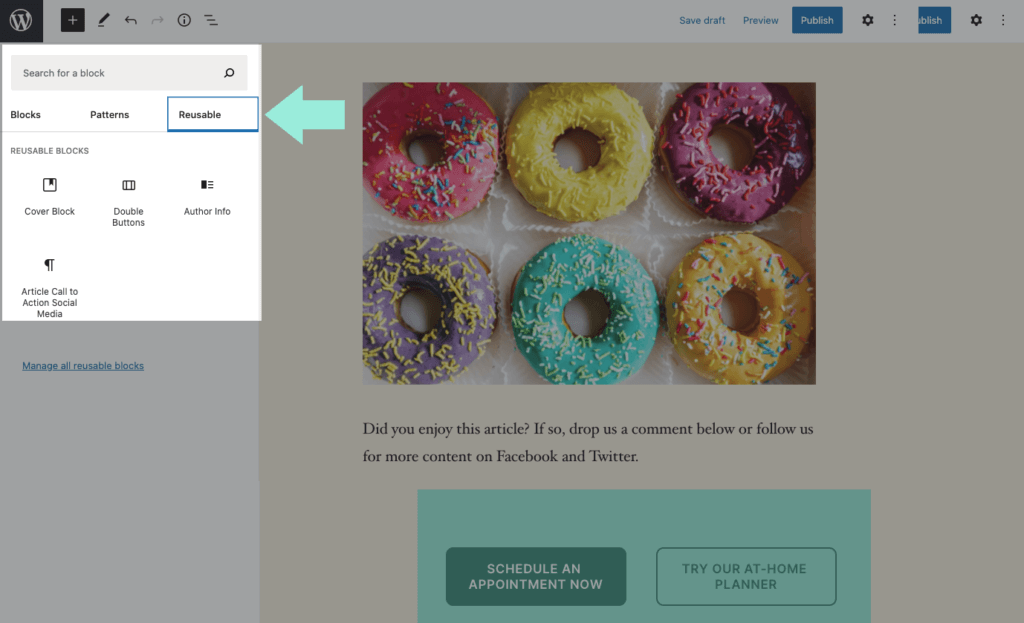
Task: Insert the Cover Block reusable block
Action: tap(50, 196)
